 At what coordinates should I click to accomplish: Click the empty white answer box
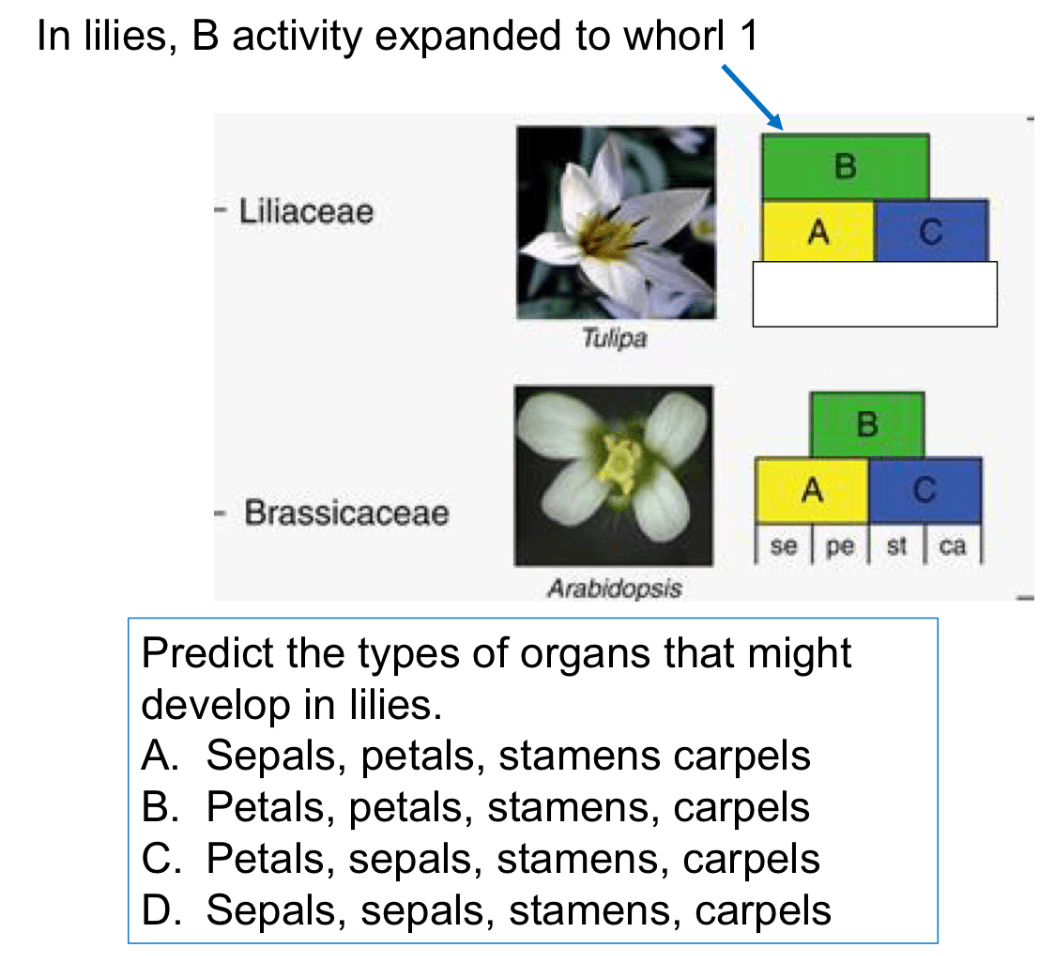click(x=875, y=294)
